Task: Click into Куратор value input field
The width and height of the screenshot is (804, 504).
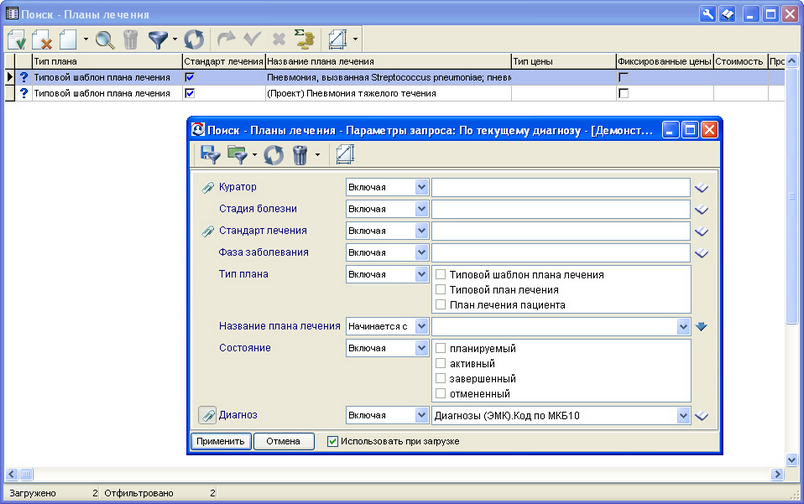Action: point(561,188)
